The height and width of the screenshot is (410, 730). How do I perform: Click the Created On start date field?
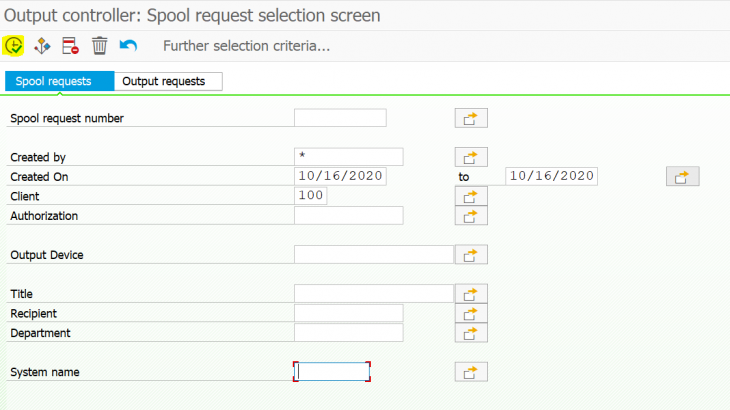[340, 176]
